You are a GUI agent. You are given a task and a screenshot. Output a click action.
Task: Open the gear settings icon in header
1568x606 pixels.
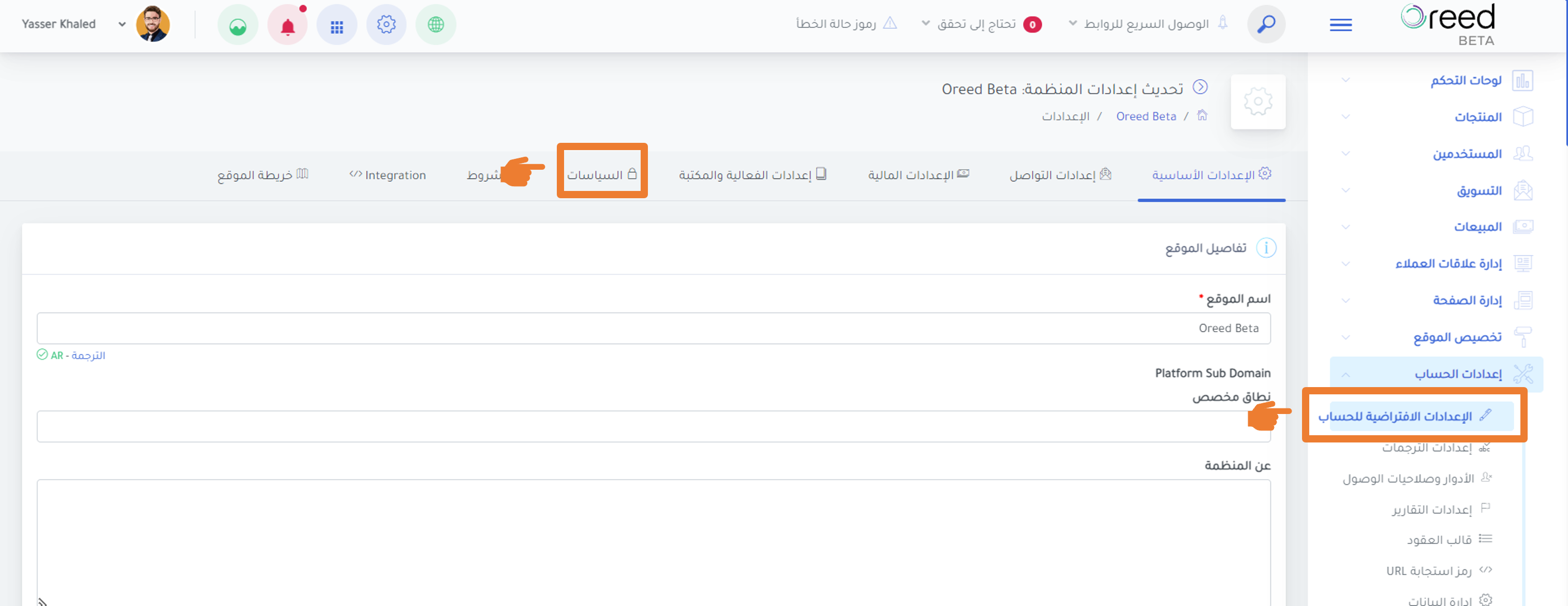pos(386,25)
